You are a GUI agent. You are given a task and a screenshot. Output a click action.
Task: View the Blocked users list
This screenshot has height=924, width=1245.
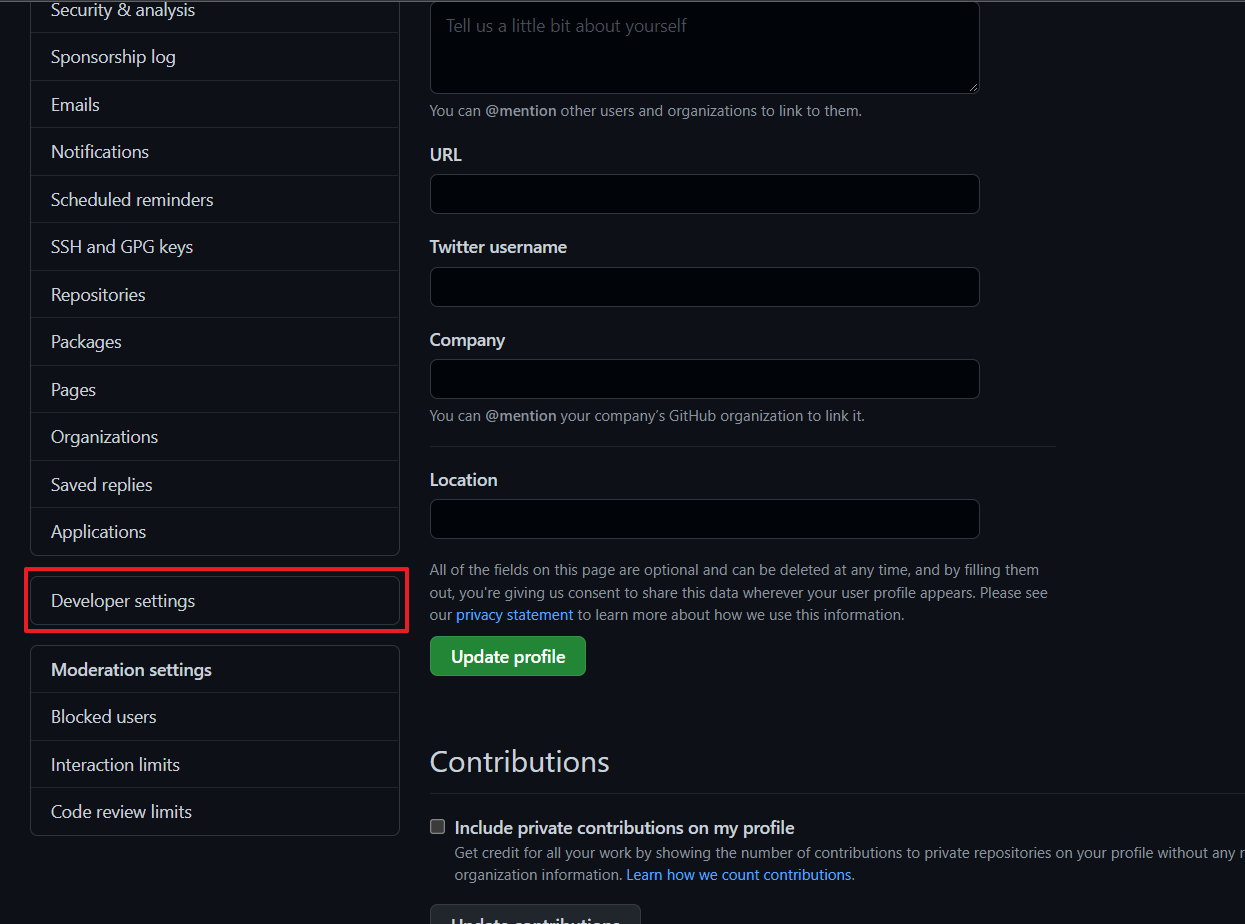tap(103, 716)
